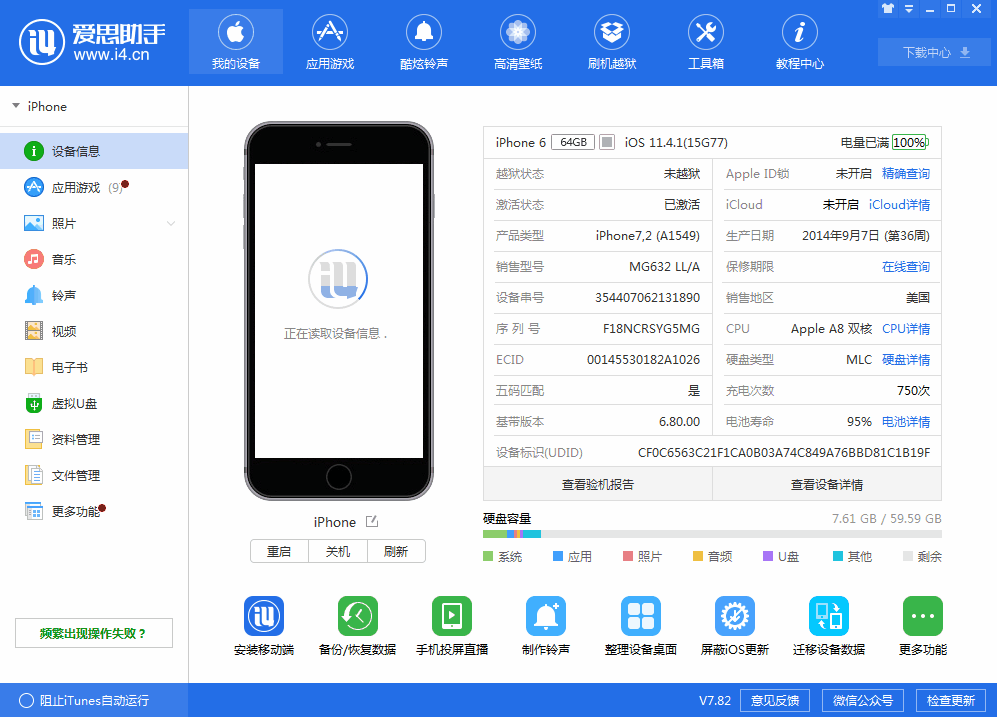Click the 音乐 sidebar icon
Viewport: 997px width, 717px height.
[34, 259]
